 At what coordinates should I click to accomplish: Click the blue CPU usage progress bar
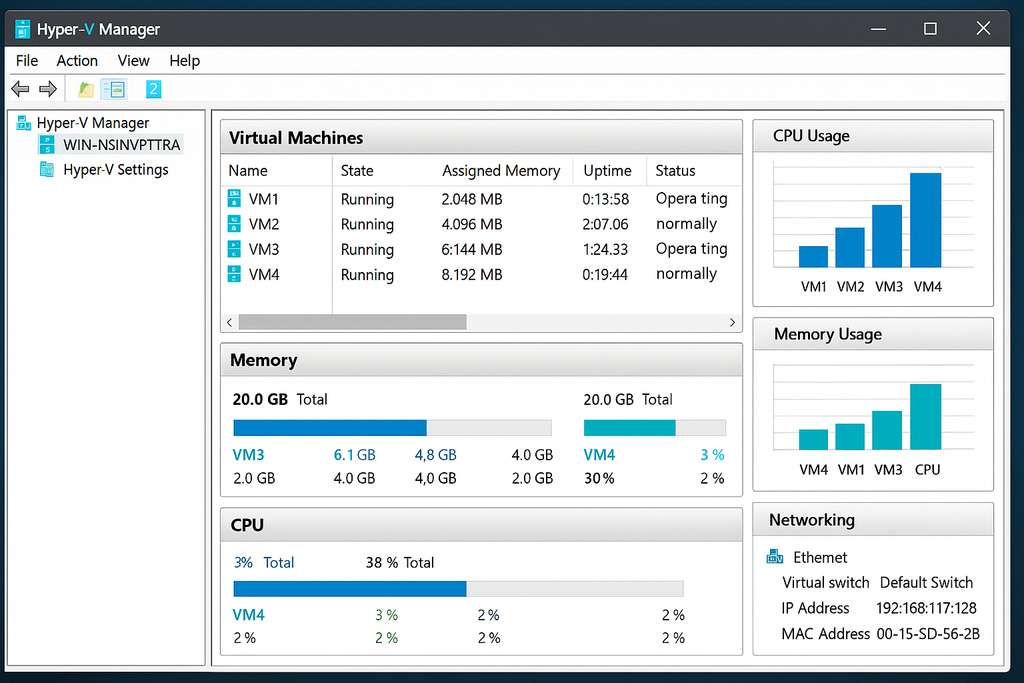coord(349,589)
